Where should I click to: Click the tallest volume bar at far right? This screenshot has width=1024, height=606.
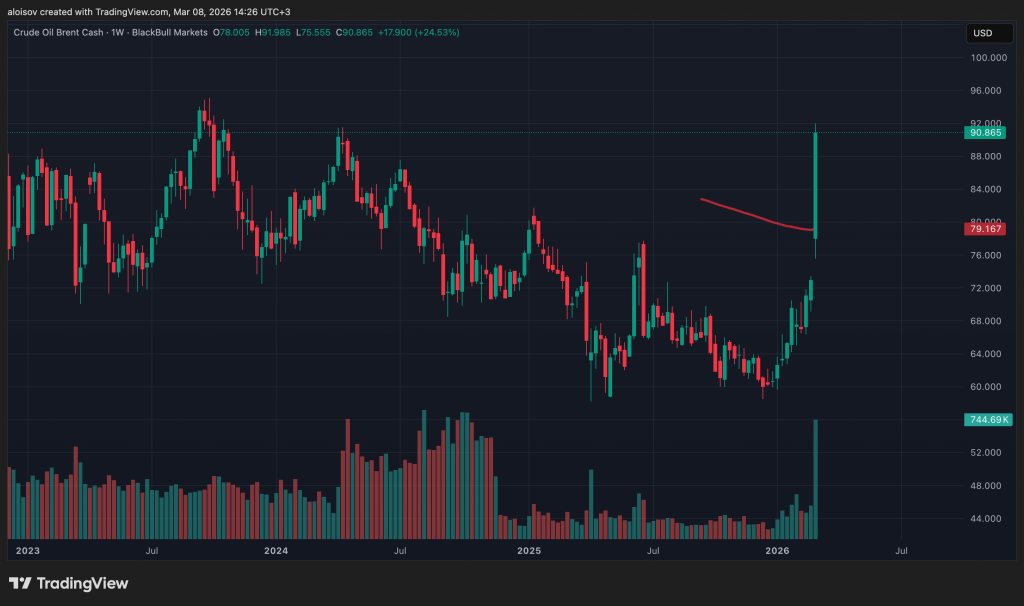[x=816, y=480]
